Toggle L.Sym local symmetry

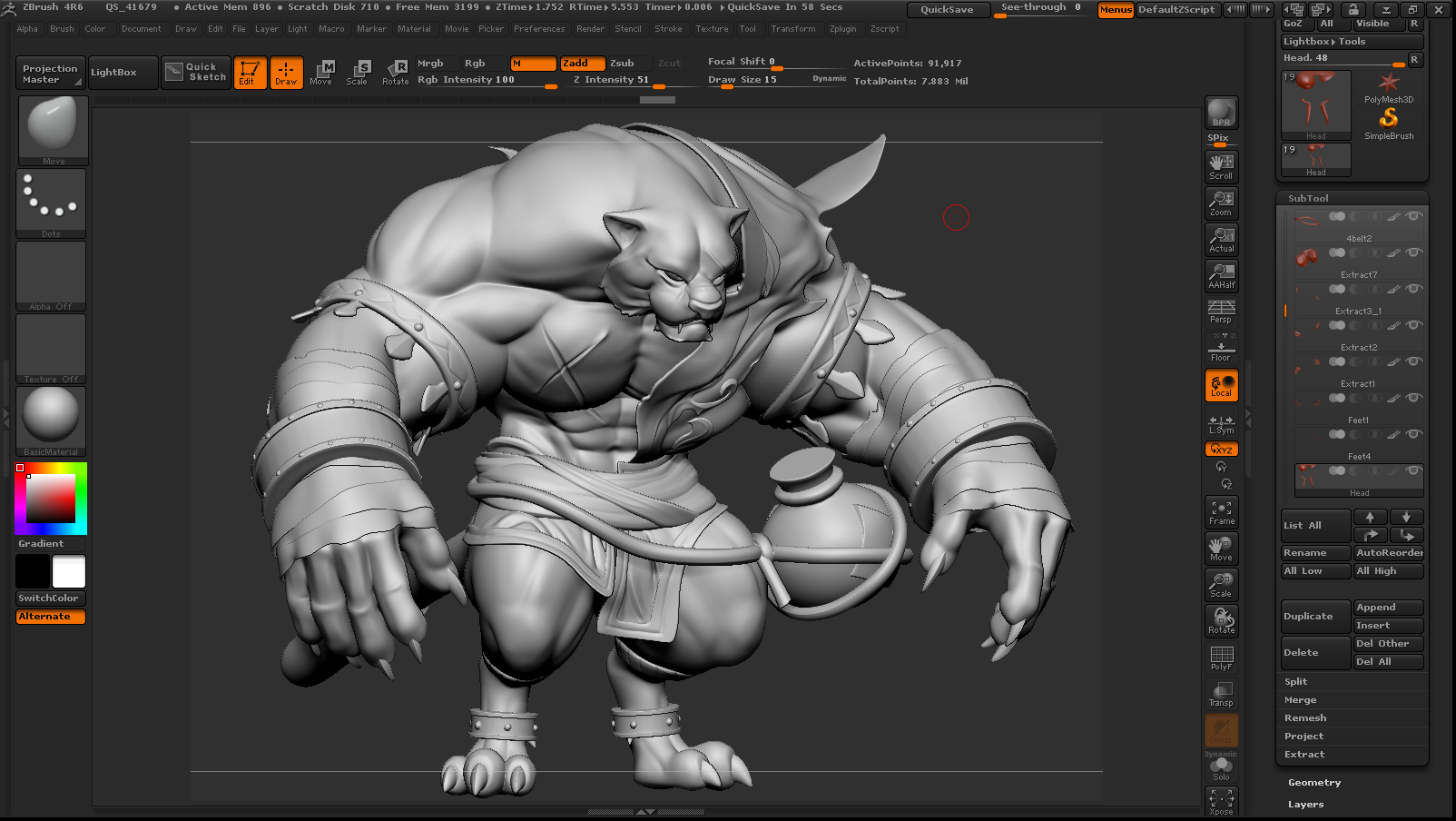point(1221,423)
